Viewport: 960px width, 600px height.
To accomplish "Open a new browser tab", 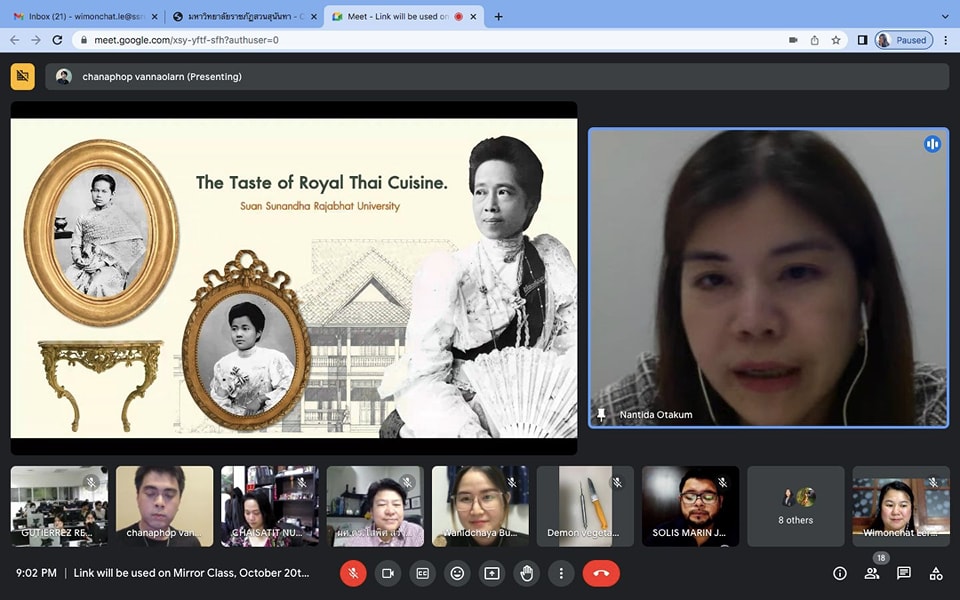I will pyautogui.click(x=499, y=16).
